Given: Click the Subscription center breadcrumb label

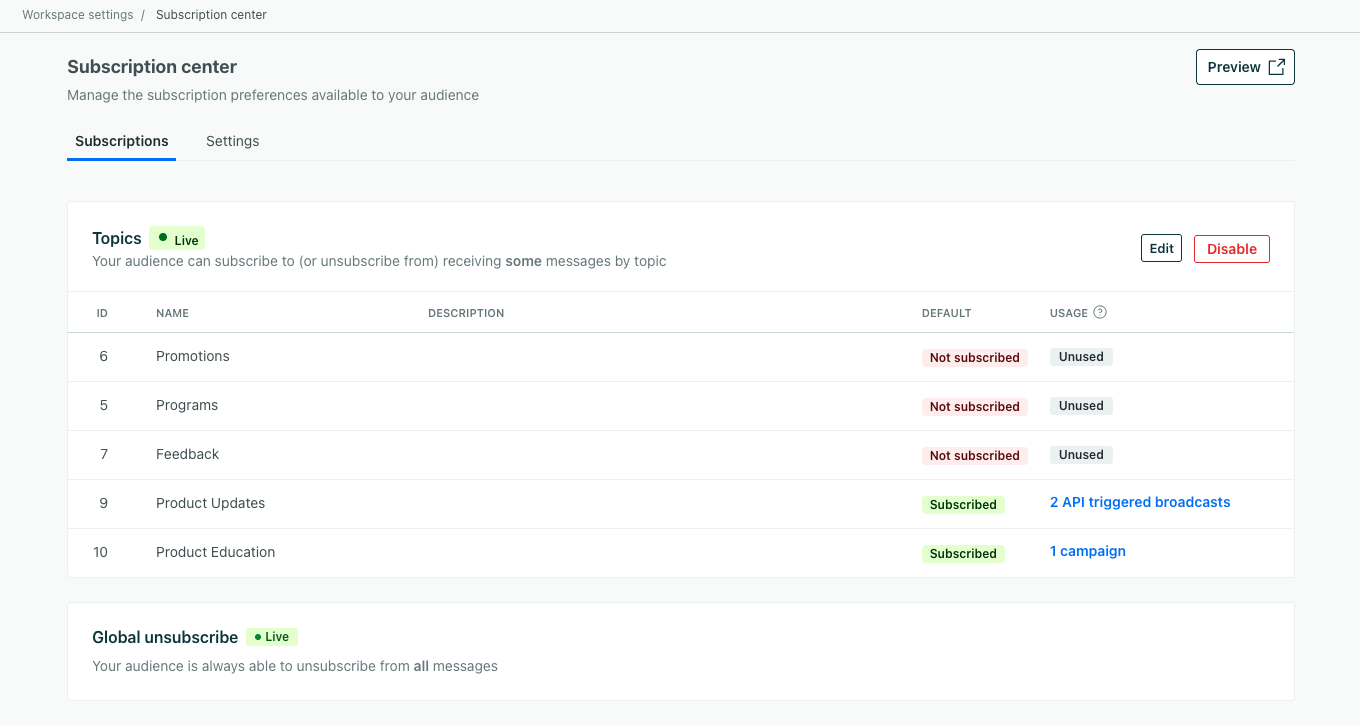Looking at the screenshot, I should (211, 14).
